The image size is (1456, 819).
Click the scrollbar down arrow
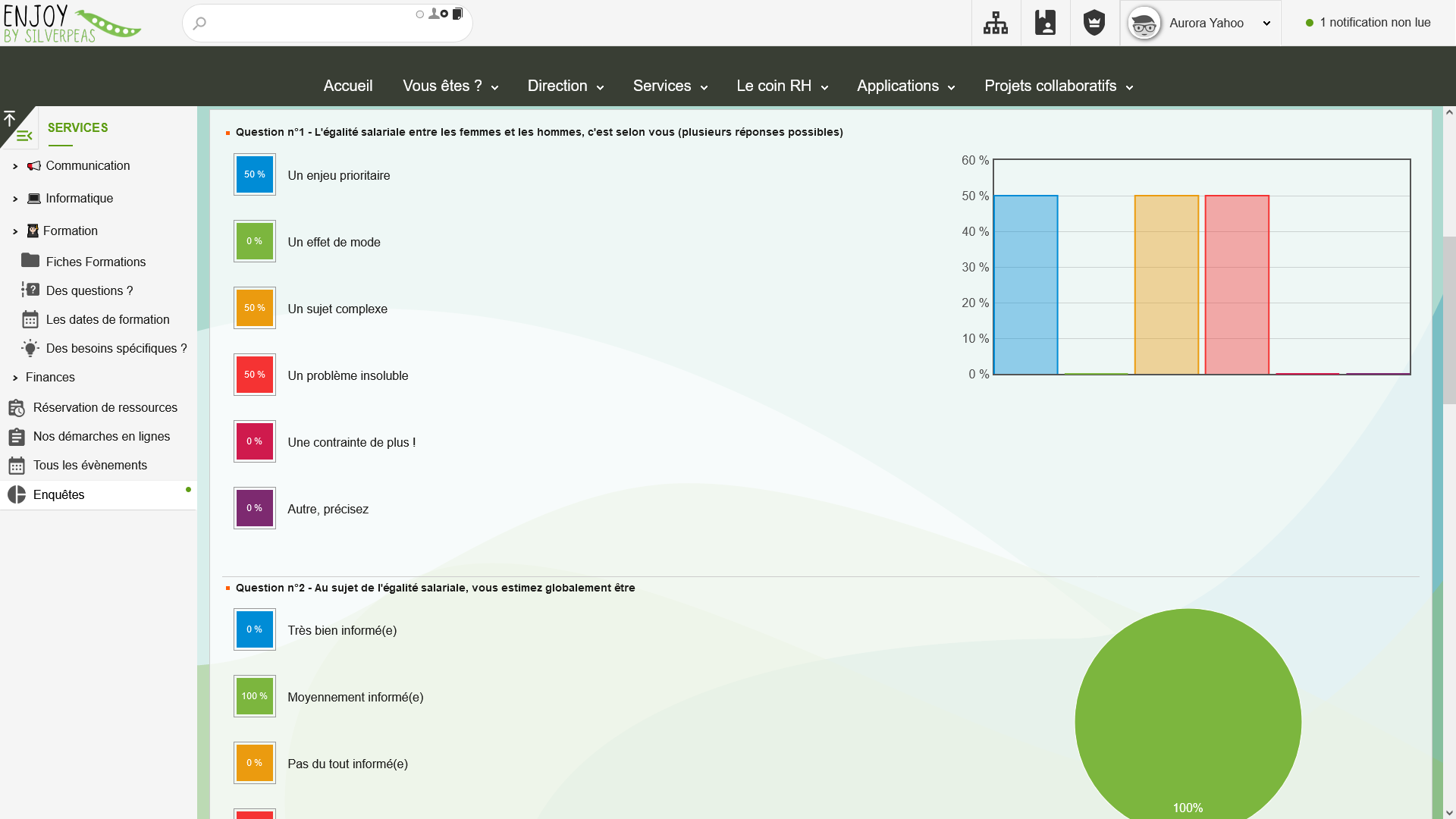[1449, 812]
